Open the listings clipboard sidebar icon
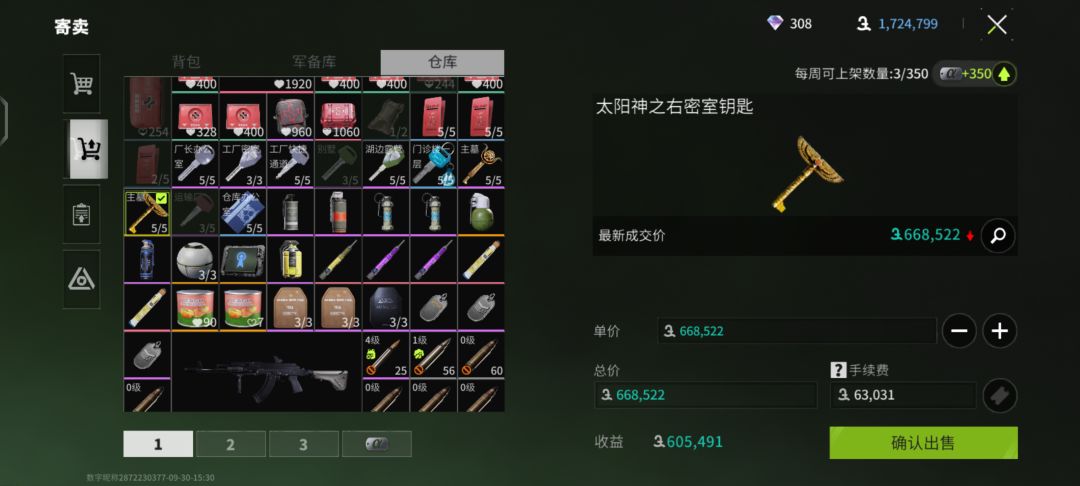This screenshot has width=1080, height=486. (81, 214)
